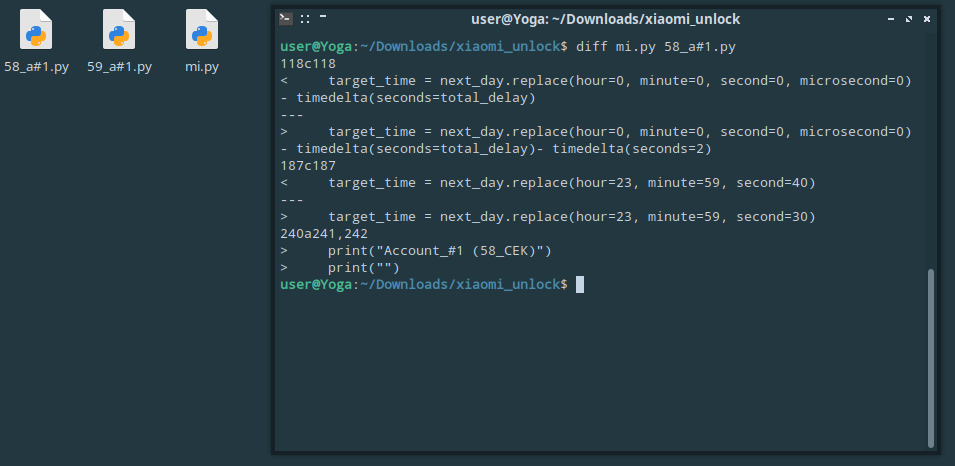Click the grid dots icon in terminal titlebar
The image size is (955, 466).
tap(305, 19)
